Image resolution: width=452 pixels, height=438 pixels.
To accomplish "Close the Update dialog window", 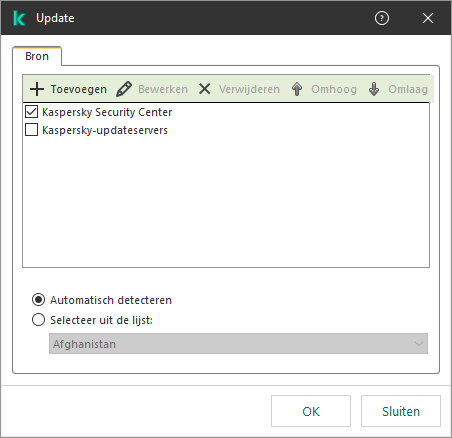I will coord(428,18).
